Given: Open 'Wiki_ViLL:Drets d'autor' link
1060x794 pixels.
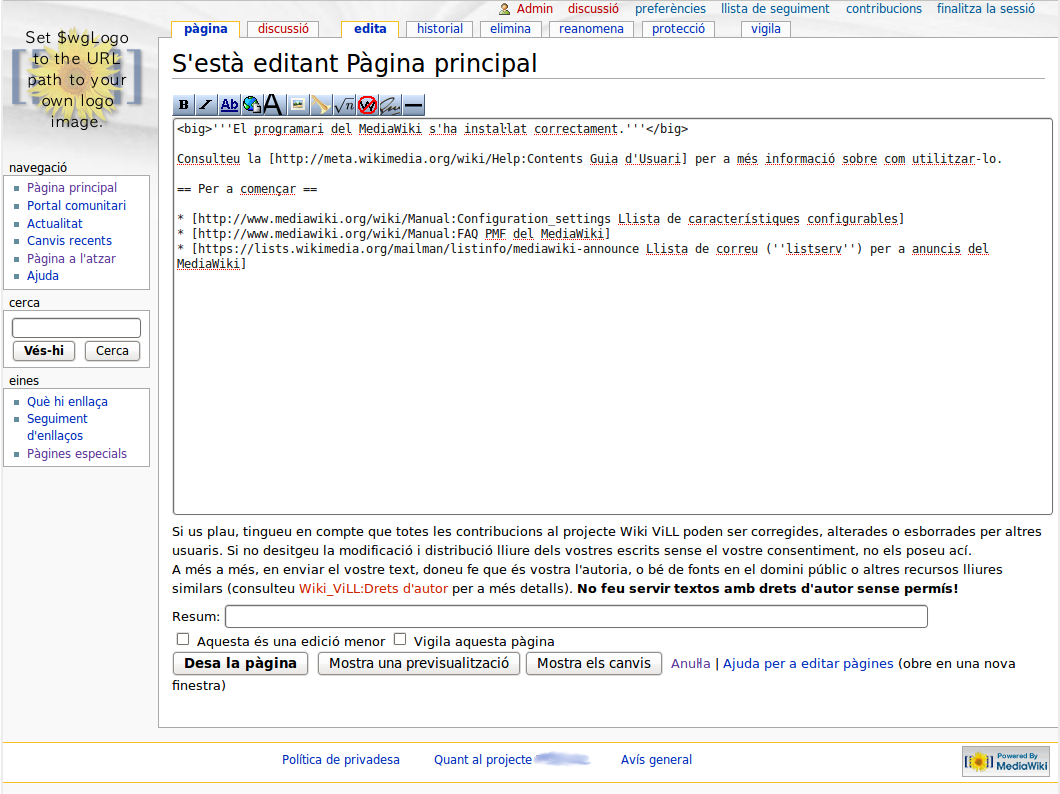Looking at the screenshot, I should 373,589.
